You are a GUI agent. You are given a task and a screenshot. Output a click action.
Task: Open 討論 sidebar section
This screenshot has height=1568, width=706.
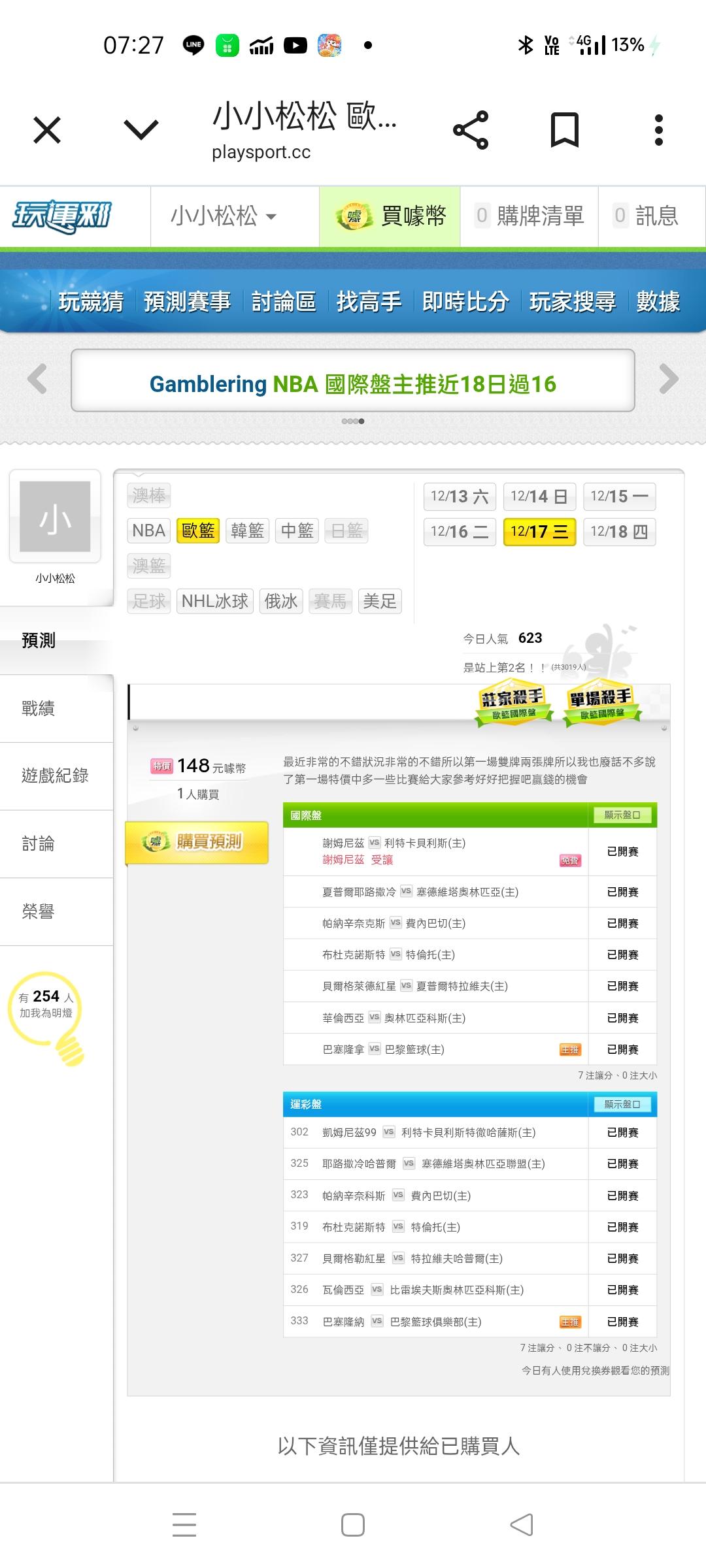click(x=56, y=844)
